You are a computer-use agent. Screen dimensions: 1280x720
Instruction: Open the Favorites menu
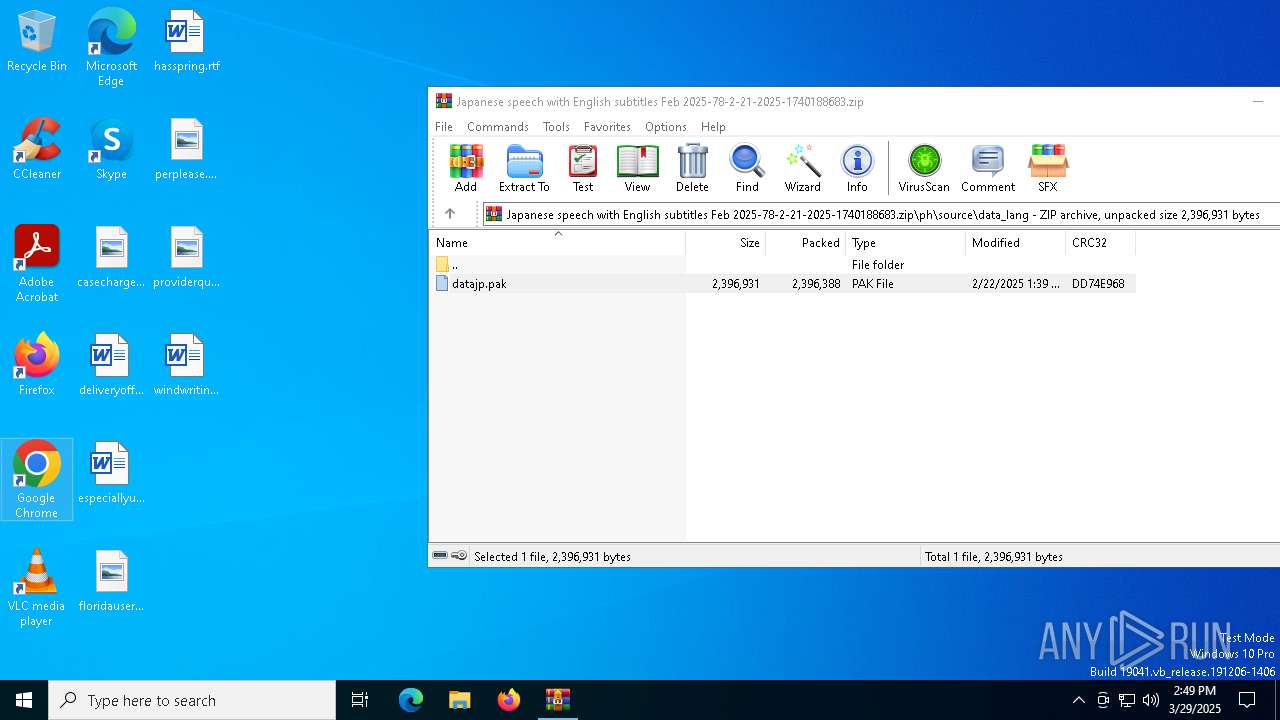[607, 127]
